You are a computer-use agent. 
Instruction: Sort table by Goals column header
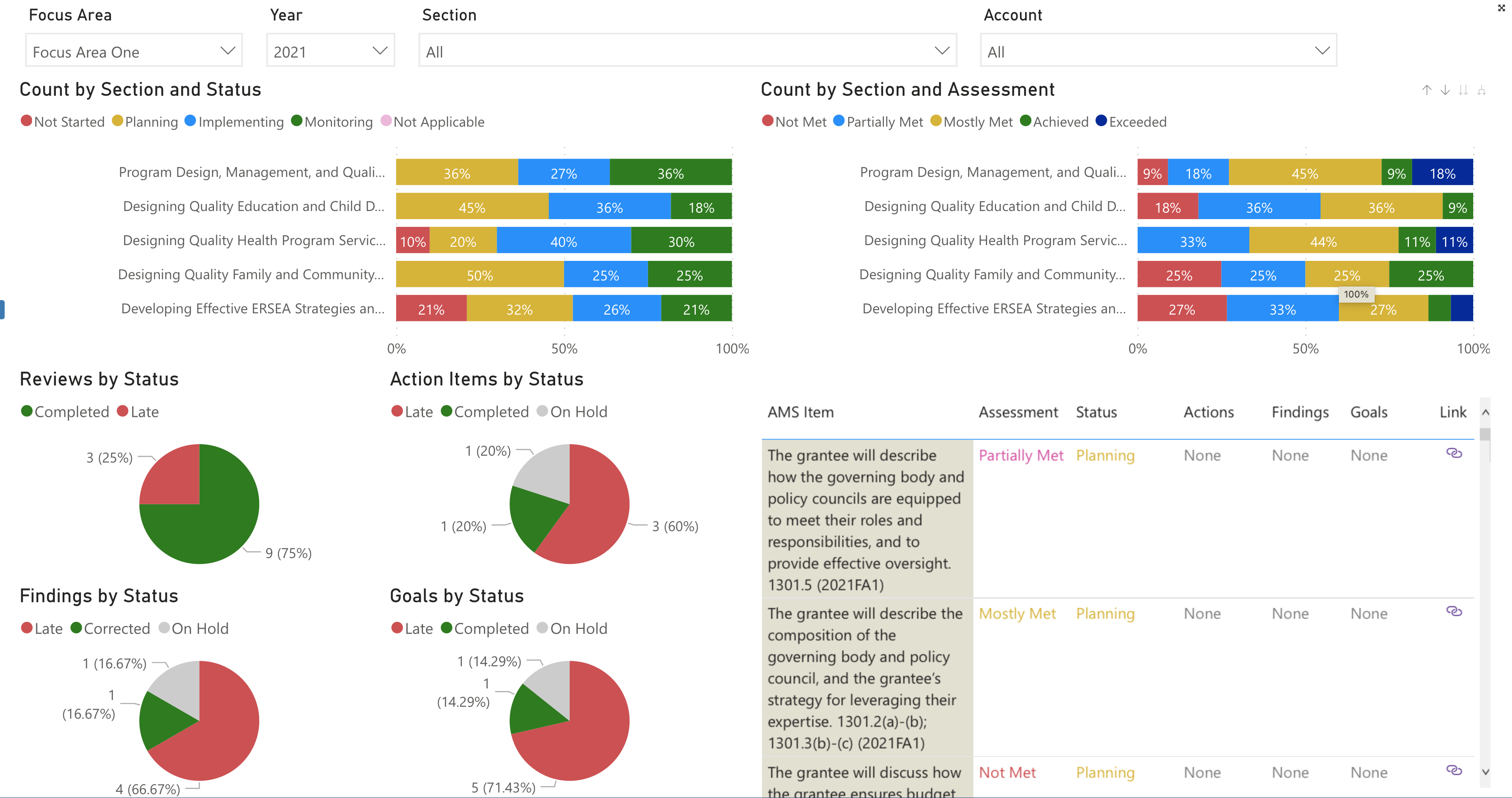(x=1369, y=412)
